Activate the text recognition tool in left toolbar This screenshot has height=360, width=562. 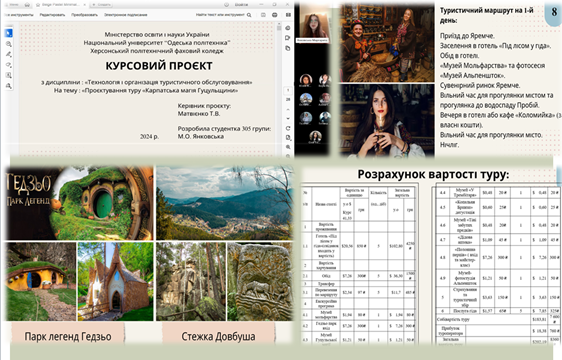(9, 75)
